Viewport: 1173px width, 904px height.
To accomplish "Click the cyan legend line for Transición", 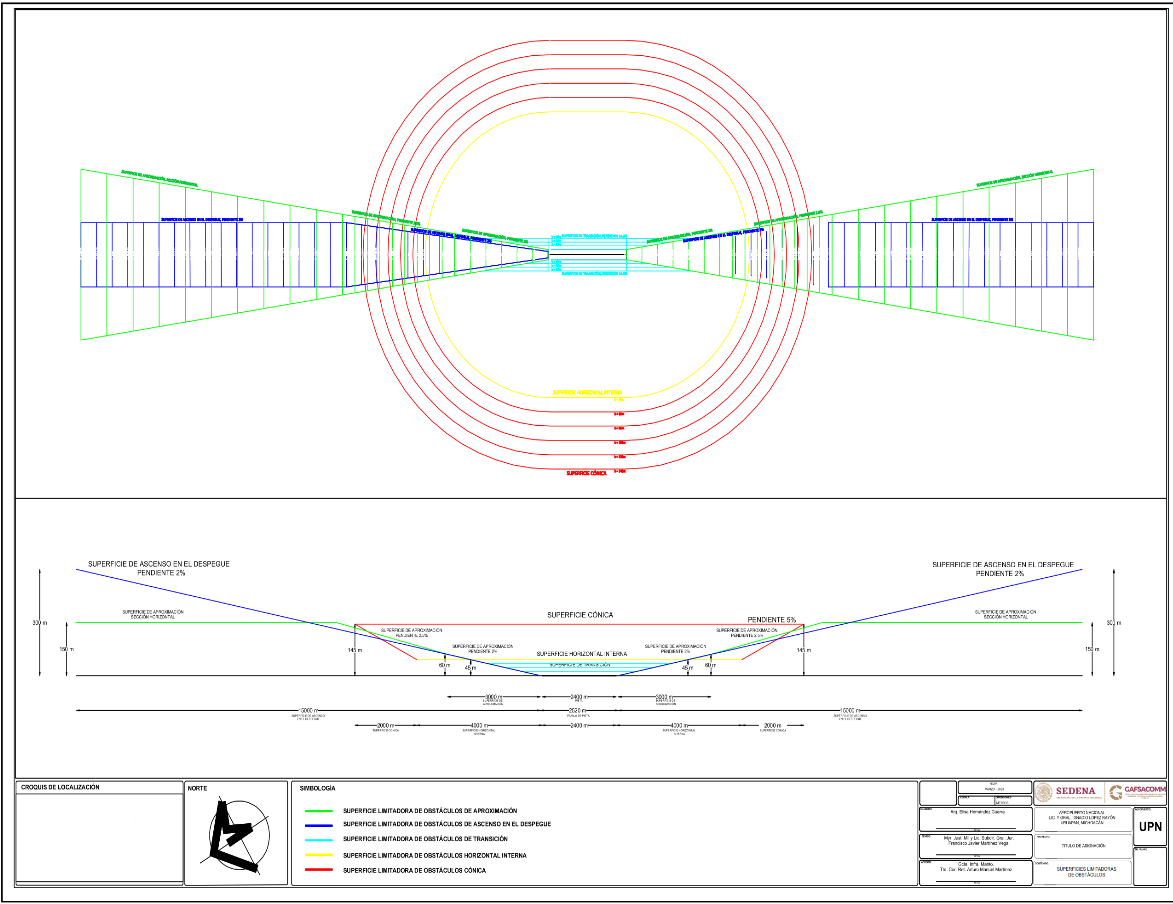I will (318, 841).
